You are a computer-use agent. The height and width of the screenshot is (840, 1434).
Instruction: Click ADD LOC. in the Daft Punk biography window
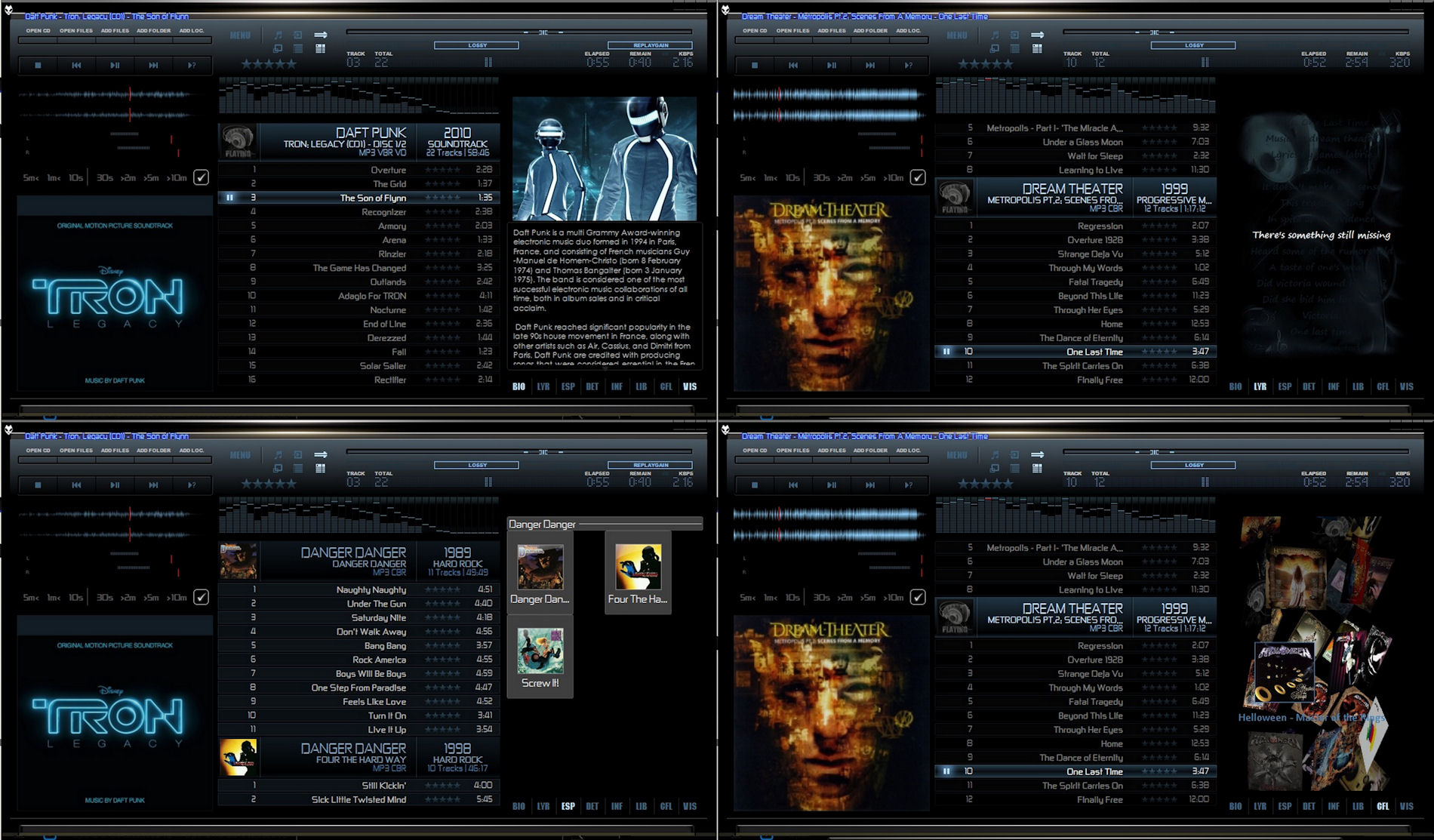[192, 31]
